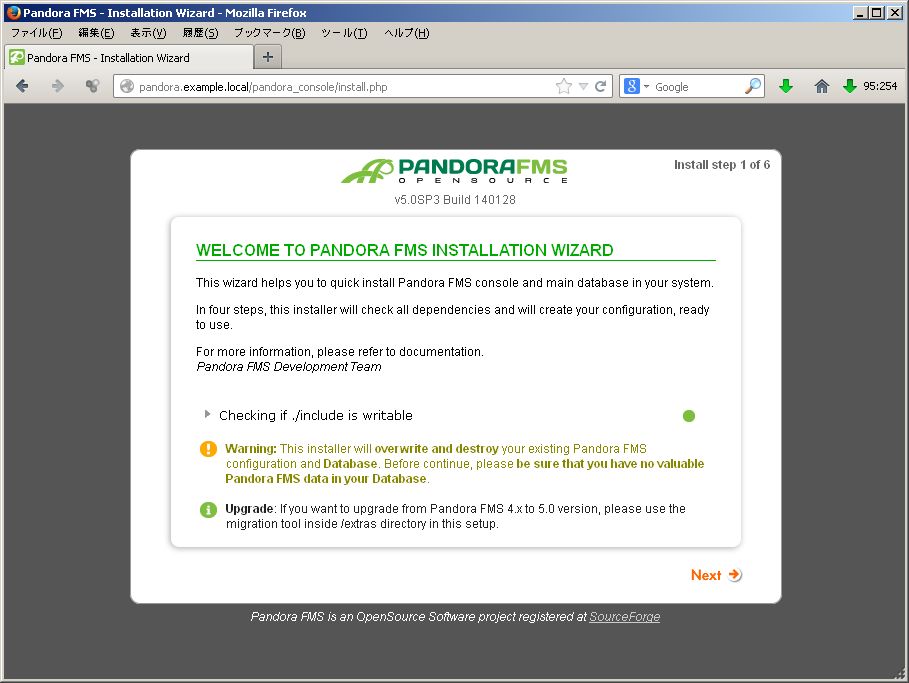This screenshot has height=683, width=909.
Task: Click the orange Next arrow icon
Action: coord(735,575)
